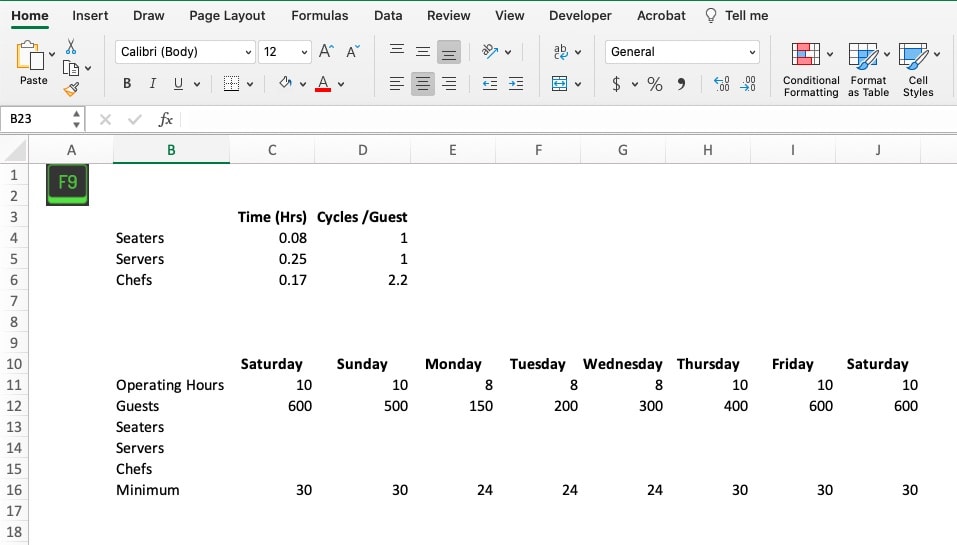Toggle Bold formatting

pyautogui.click(x=127, y=84)
